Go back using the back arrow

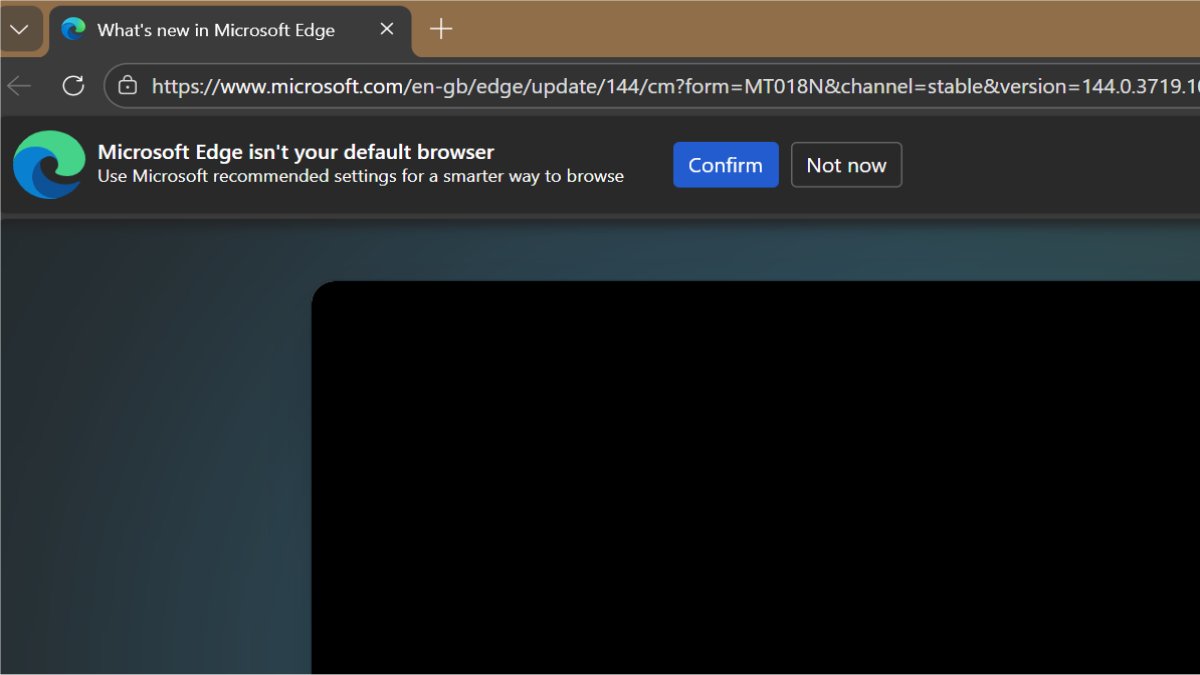(x=19, y=86)
